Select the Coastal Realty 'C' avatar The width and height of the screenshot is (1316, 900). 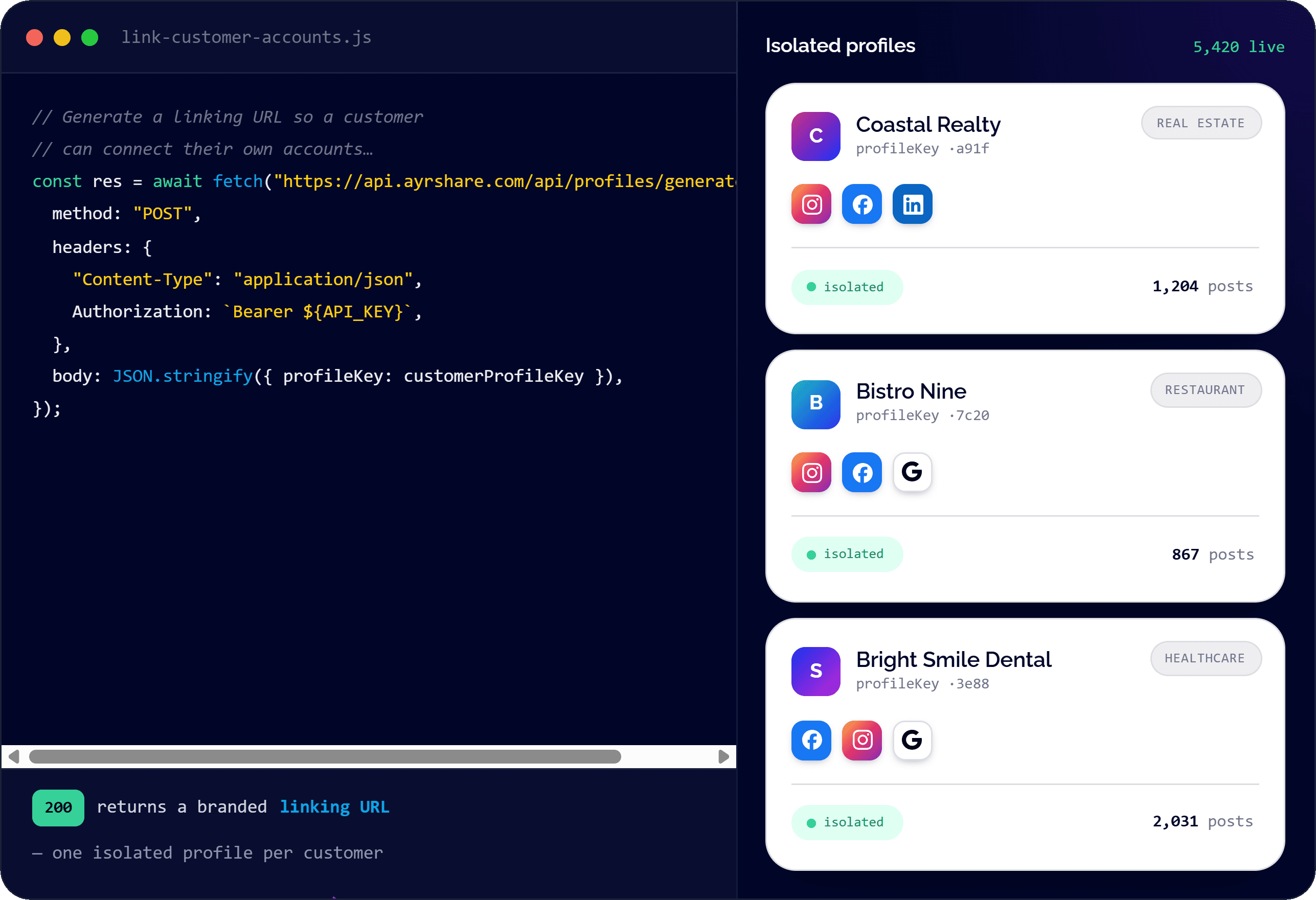(816, 136)
